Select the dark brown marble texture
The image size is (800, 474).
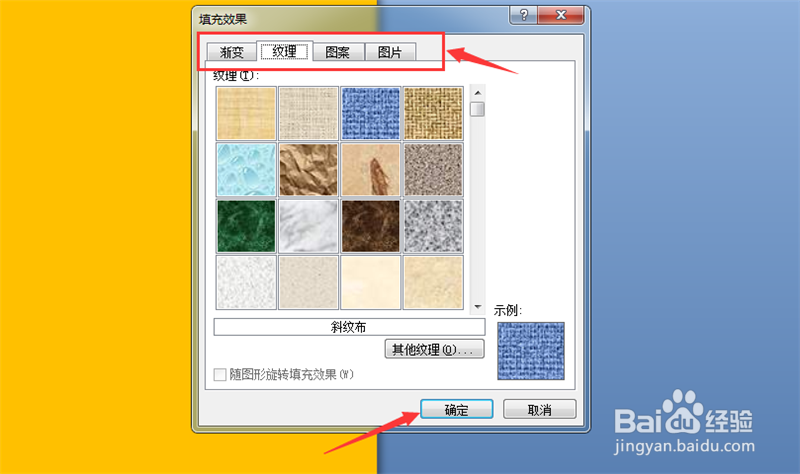click(x=371, y=226)
